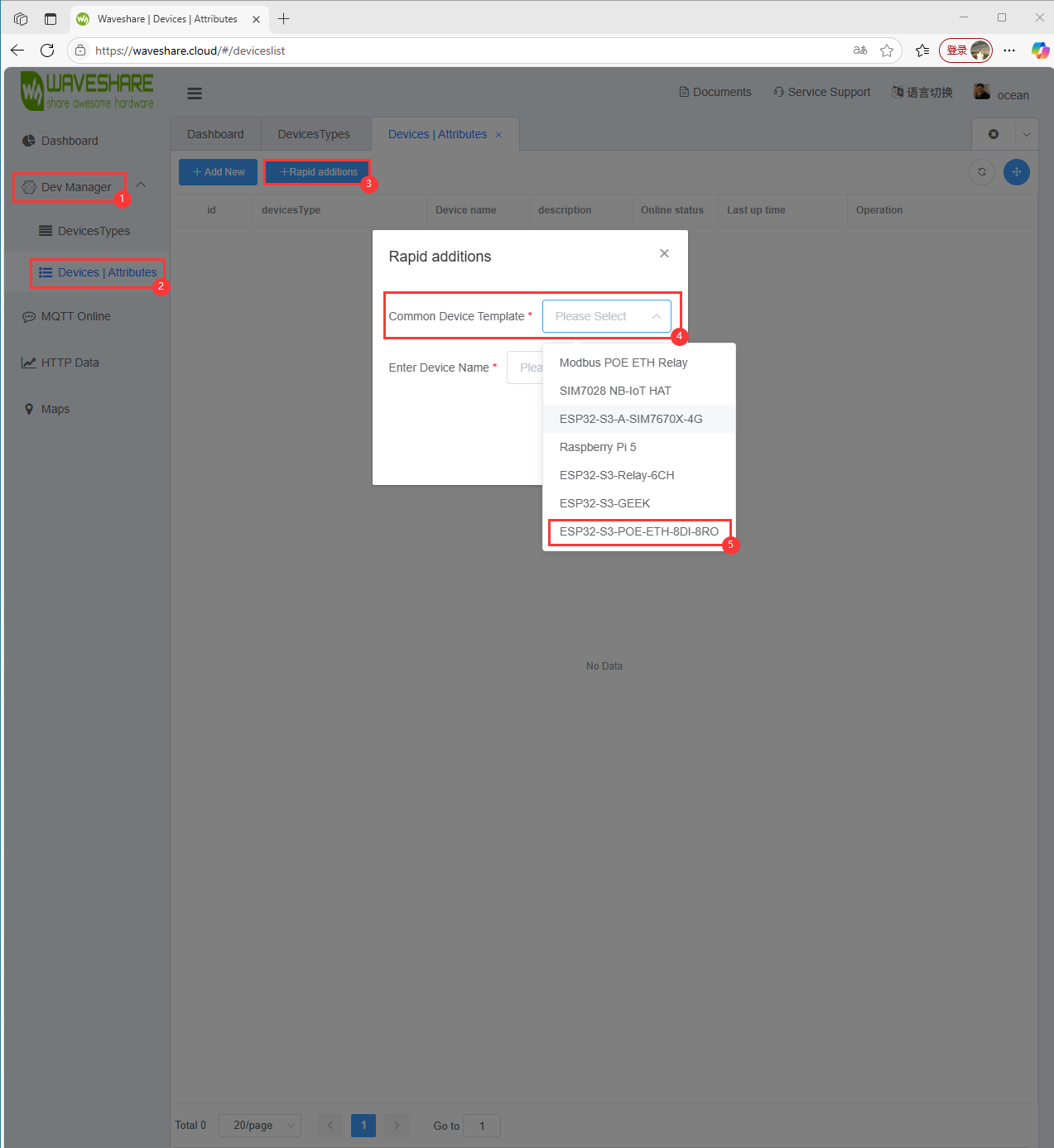Choose ESP32-S3-A-SIM7670X-4G option
The height and width of the screenshot is (1148, 1054).
tap(639, 419)
